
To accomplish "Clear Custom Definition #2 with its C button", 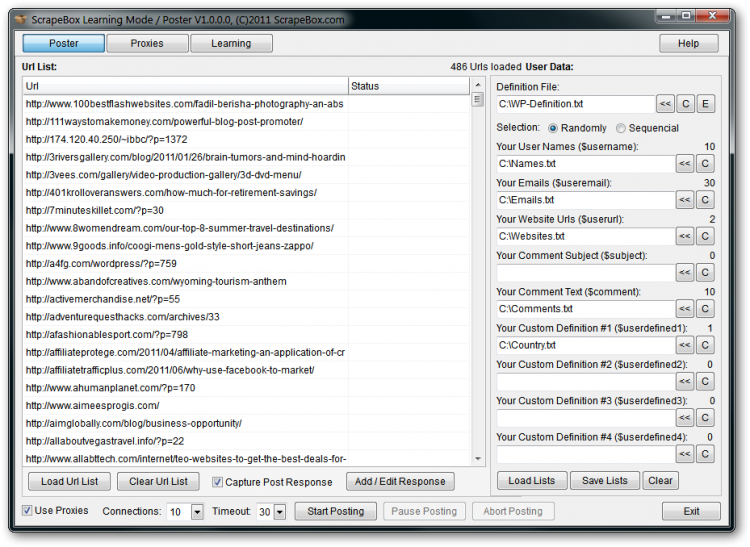I will point(705,382).
